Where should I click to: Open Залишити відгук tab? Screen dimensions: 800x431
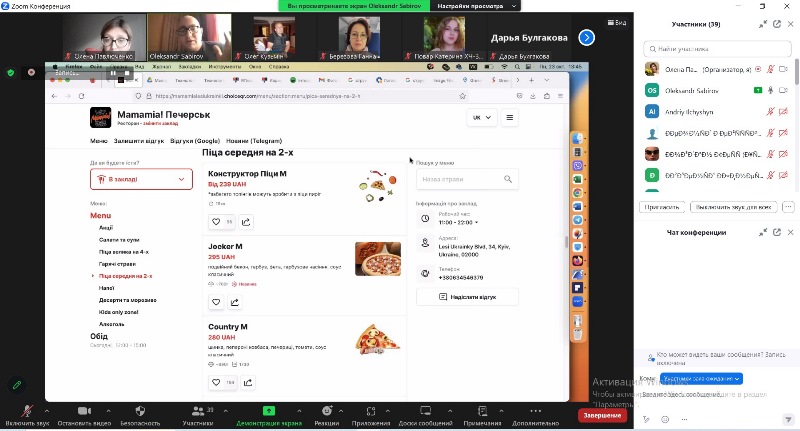click(x=139, y=141)
